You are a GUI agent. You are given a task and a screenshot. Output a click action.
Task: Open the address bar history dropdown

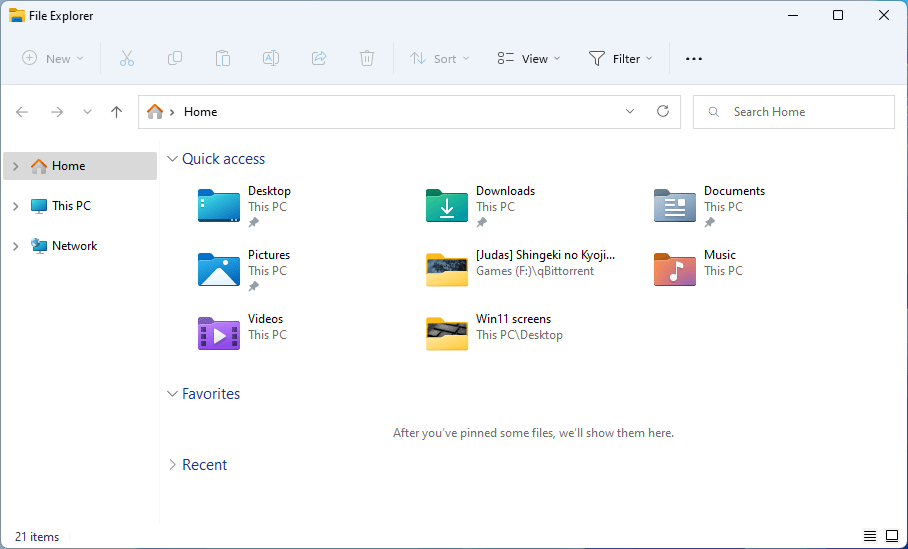pyautogui.click(x=630, y=111)
